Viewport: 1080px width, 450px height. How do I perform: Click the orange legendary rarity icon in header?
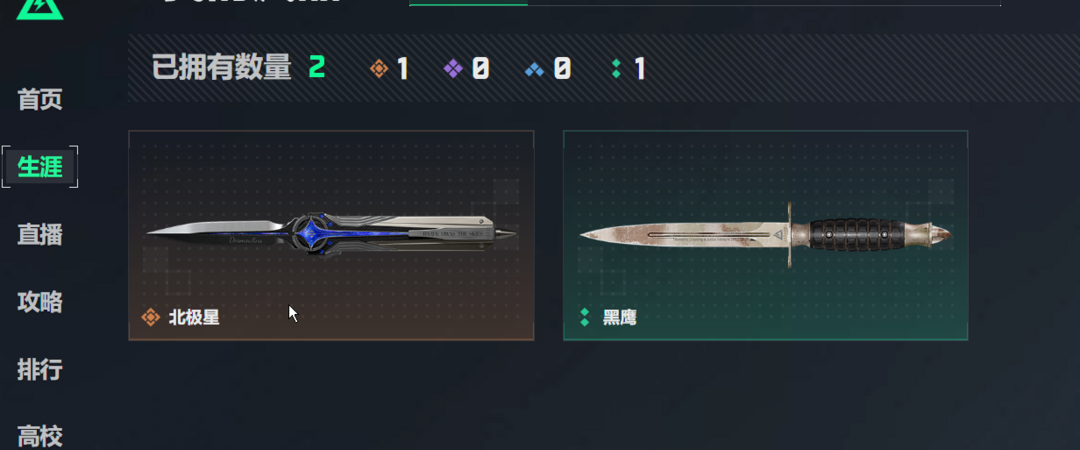pos(379,68)
